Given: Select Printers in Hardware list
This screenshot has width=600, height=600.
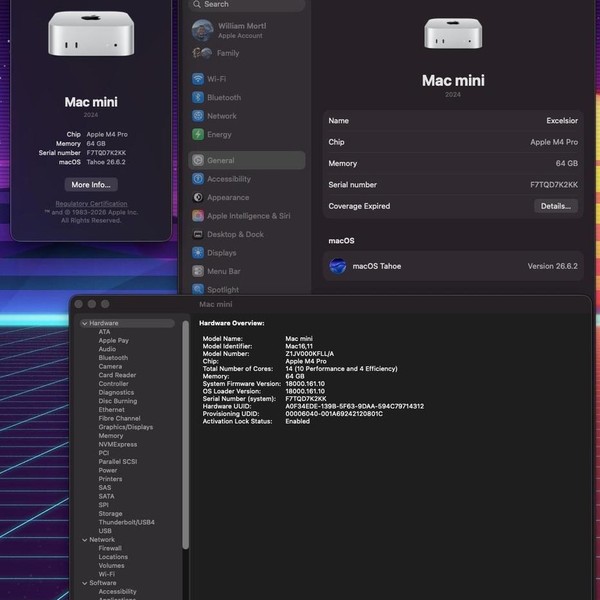Looking at the screenshot, I should pos(111,479).
